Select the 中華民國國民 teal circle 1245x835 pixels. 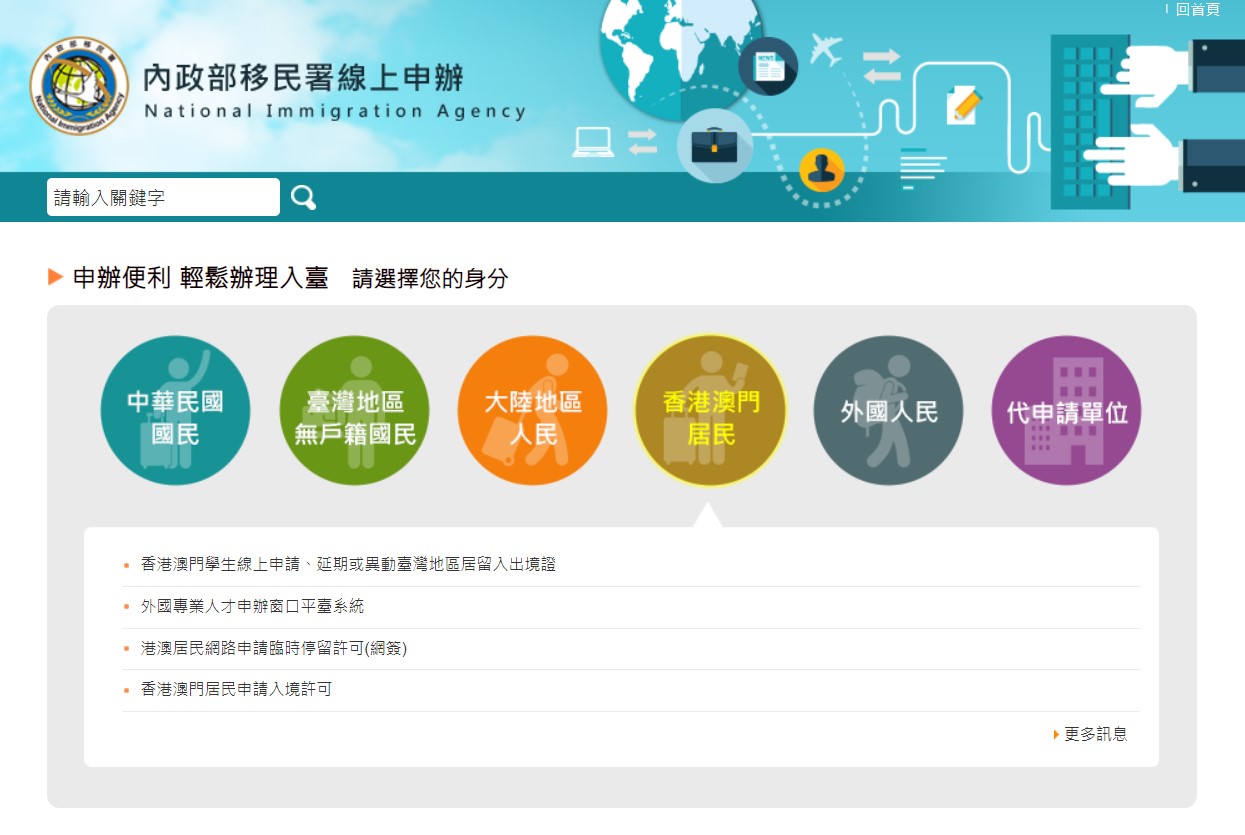point(175,411)
